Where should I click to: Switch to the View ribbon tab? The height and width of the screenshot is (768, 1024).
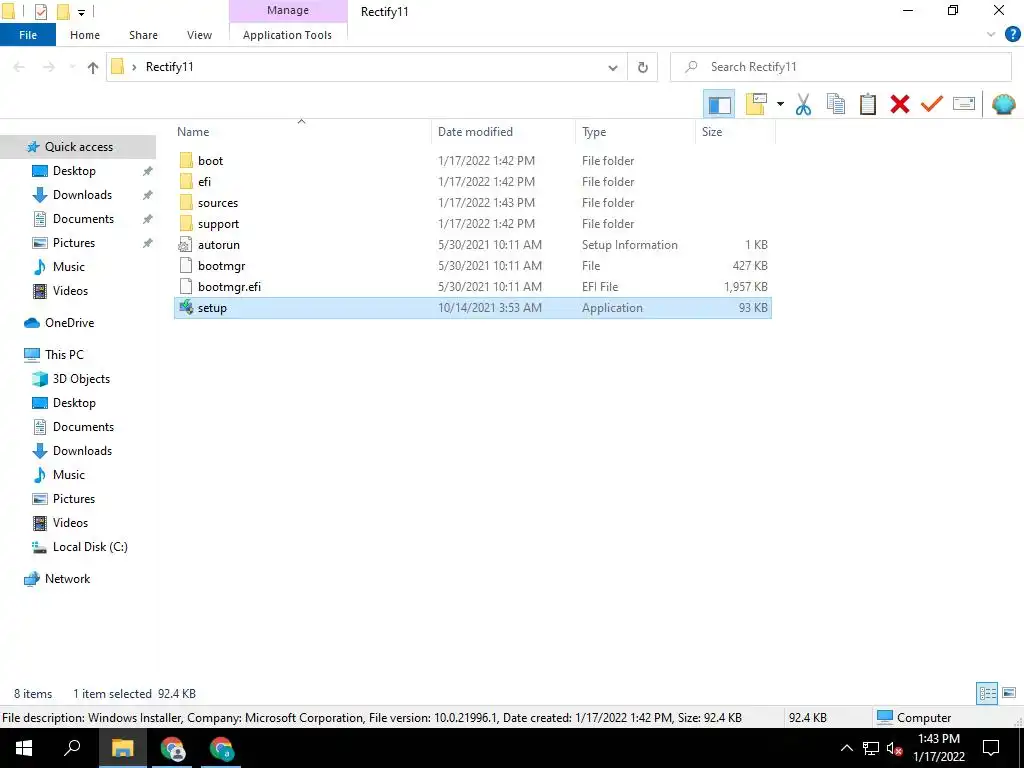coord(199,35)
